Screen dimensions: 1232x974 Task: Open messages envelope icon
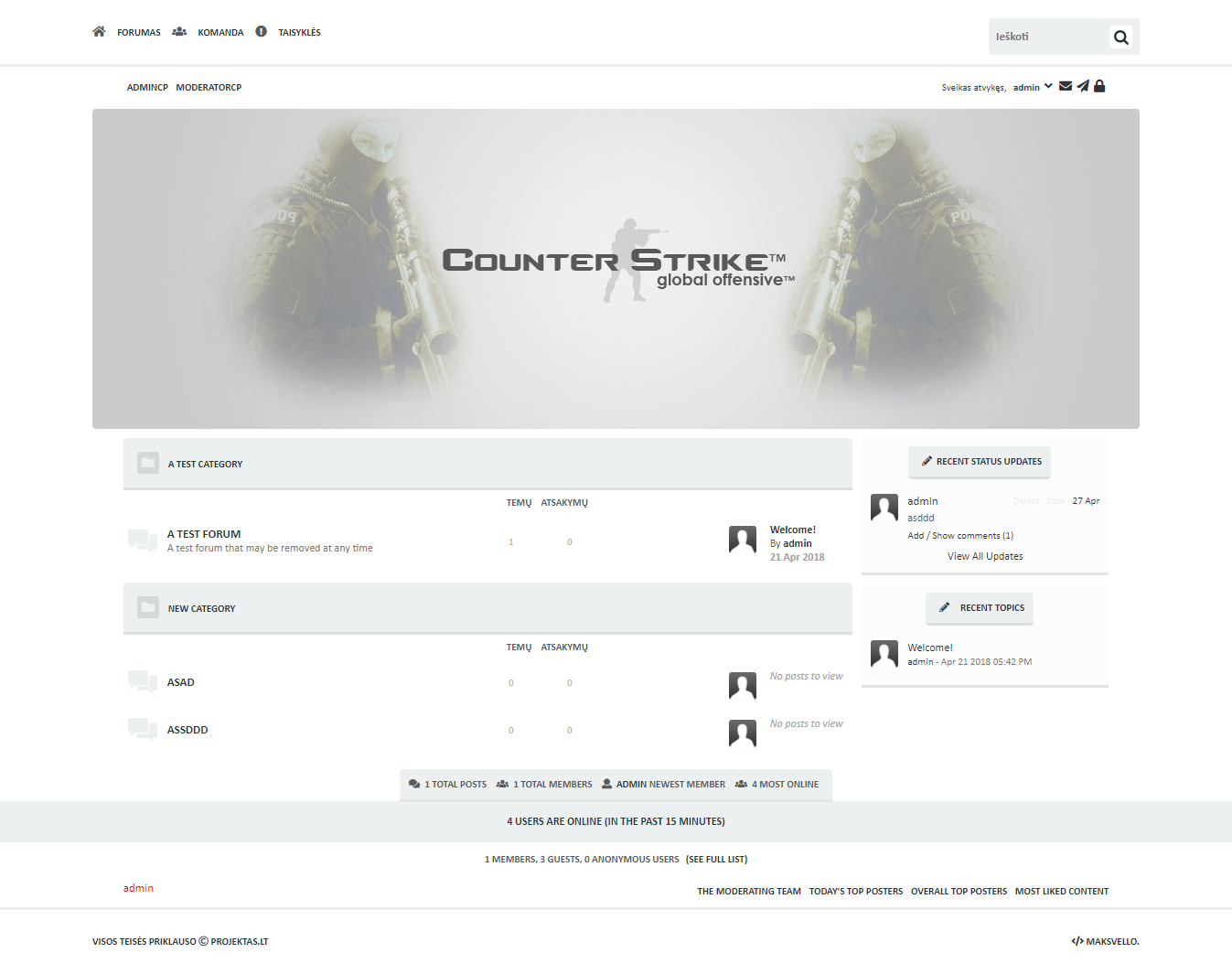(1066, 86)
